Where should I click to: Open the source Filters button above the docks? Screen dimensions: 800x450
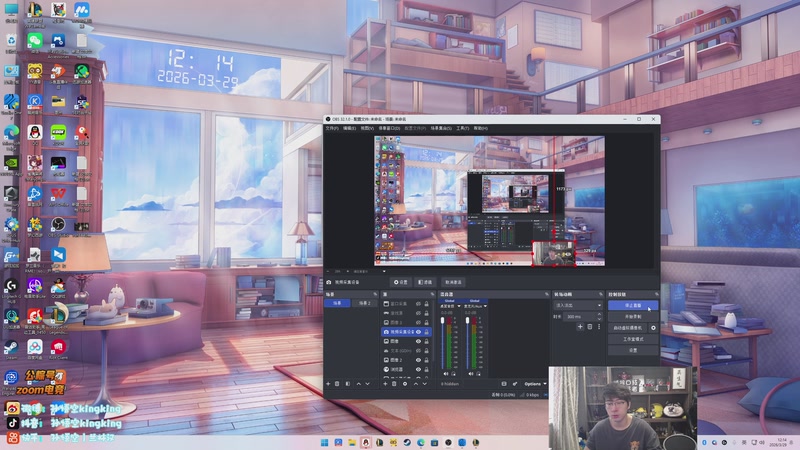click(425, 282)
